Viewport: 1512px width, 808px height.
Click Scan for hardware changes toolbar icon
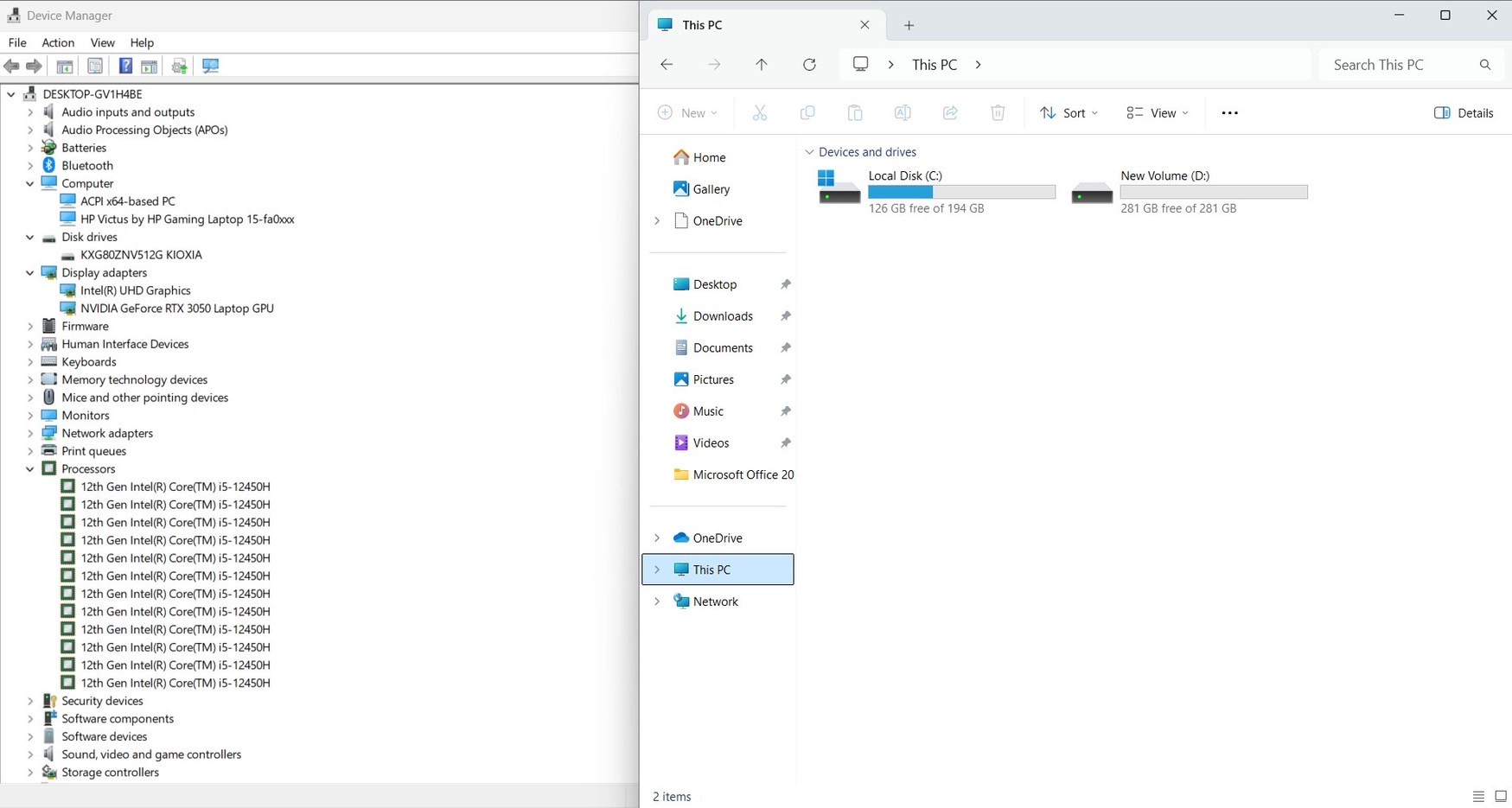pos(210,67)
